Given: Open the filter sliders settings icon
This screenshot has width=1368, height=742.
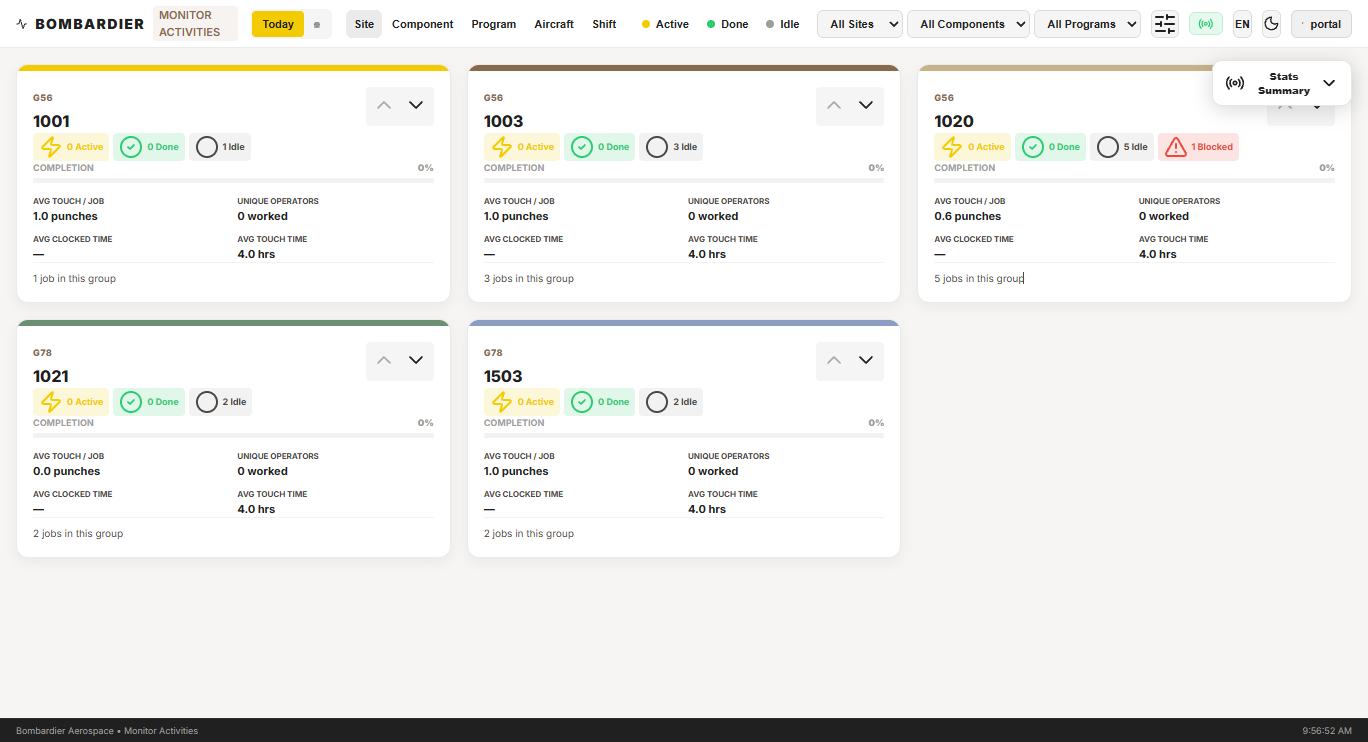Looking at the screenshot, I should click(x=1165, y=24).
